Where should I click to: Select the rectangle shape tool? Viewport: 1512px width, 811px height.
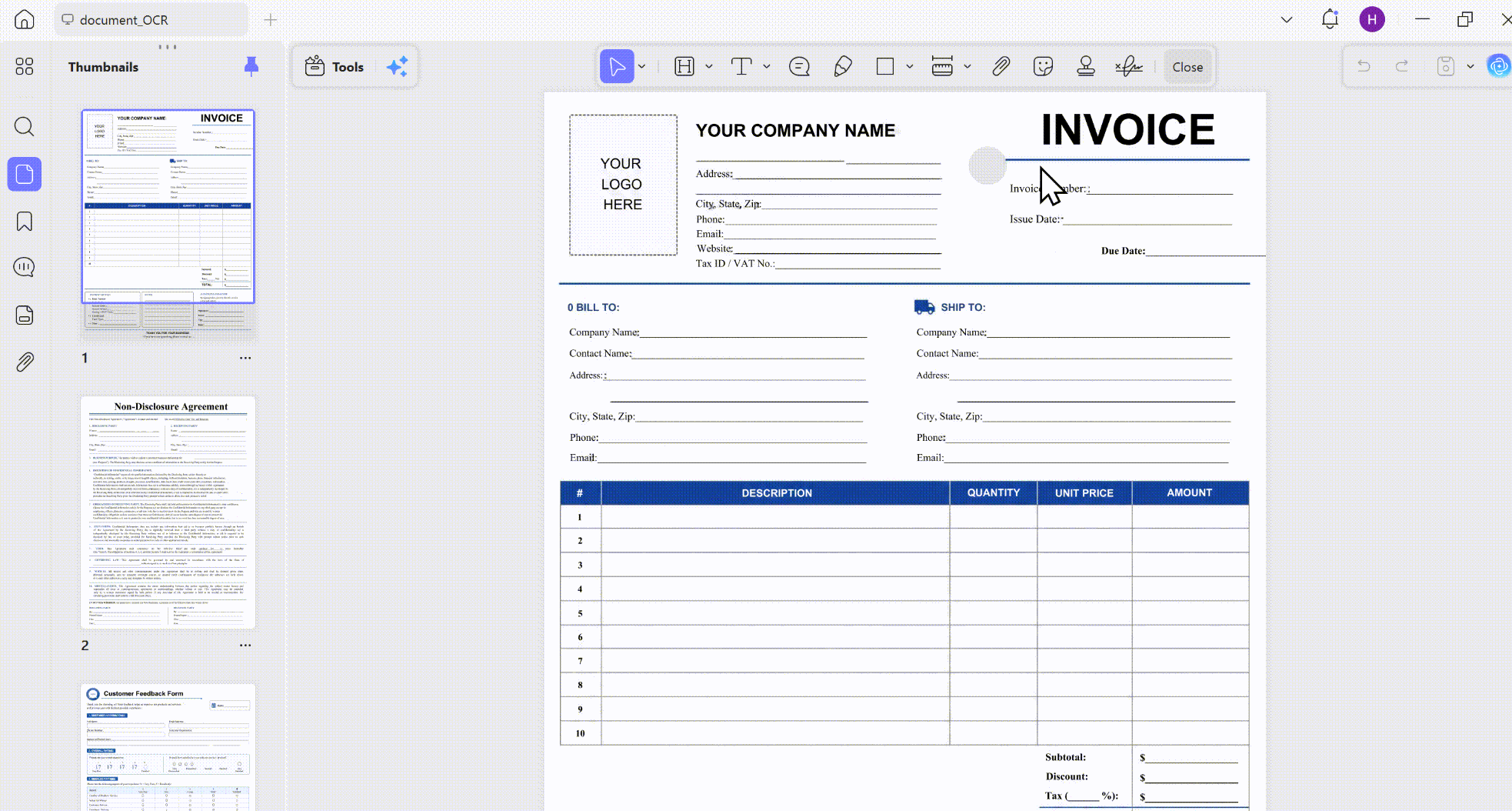pos(885,67)
